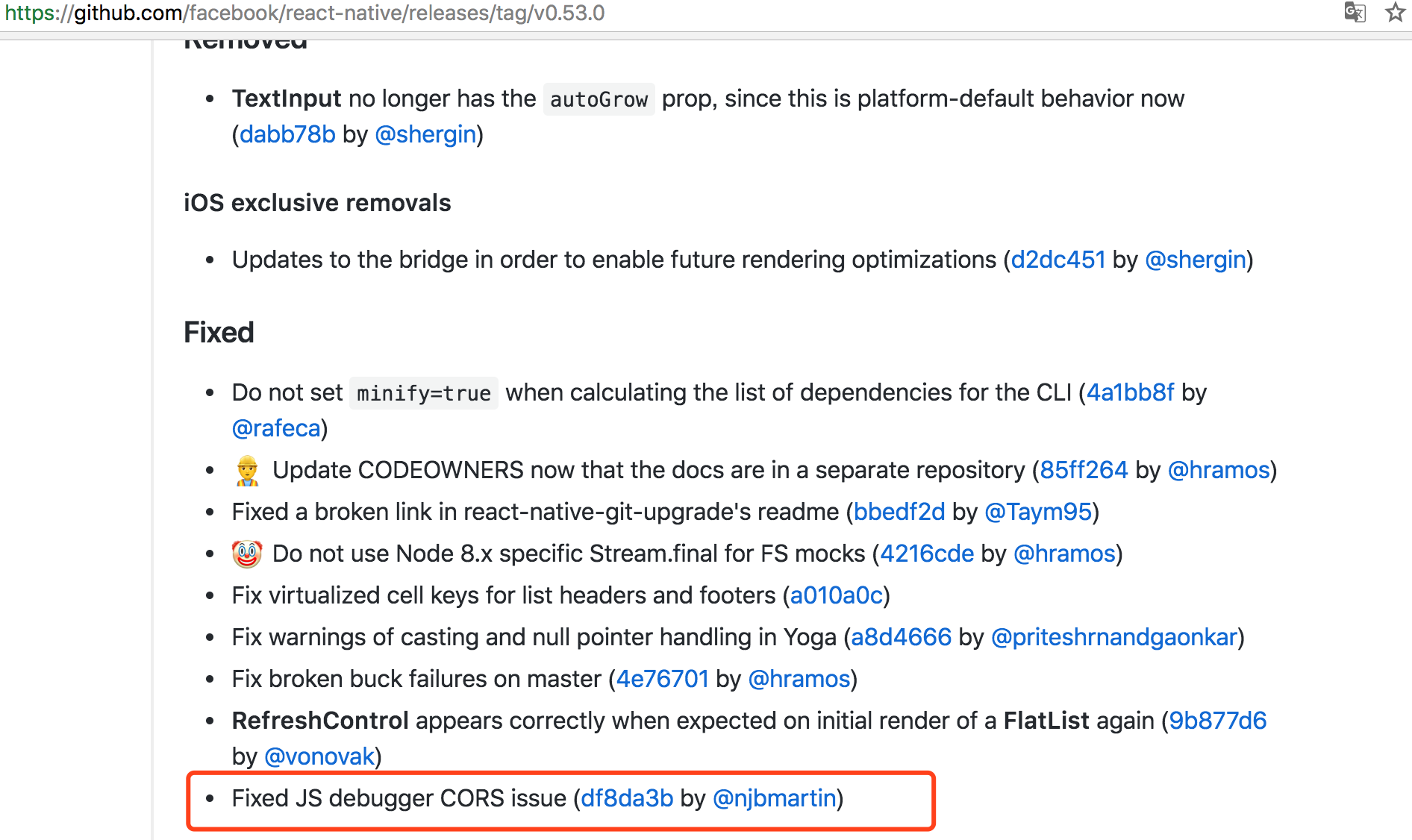Bookmark this page with the star icon
This screenshot has width=1412, height=840.
pos(1395,13)
